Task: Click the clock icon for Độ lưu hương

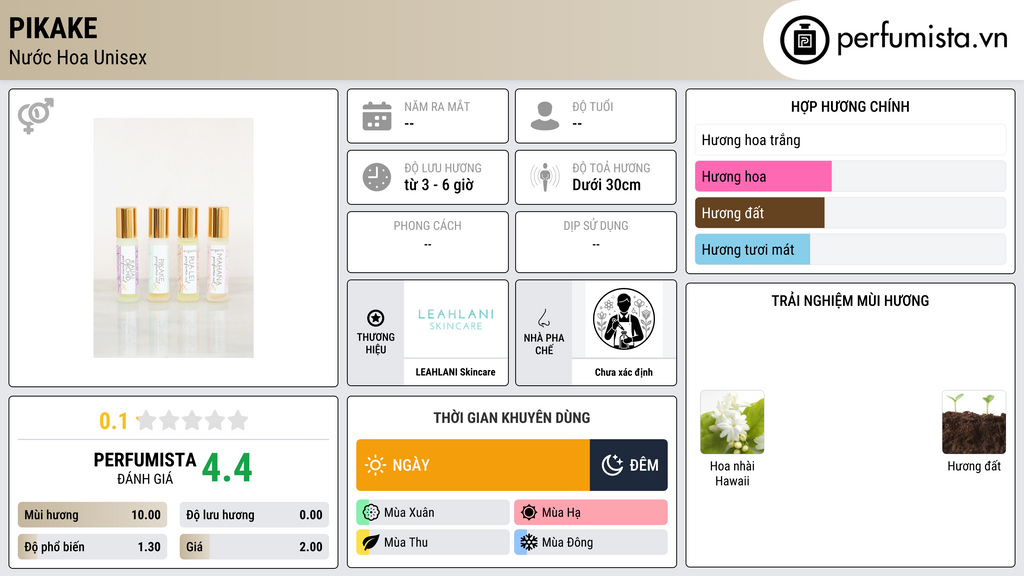Action: click(377, 177)
